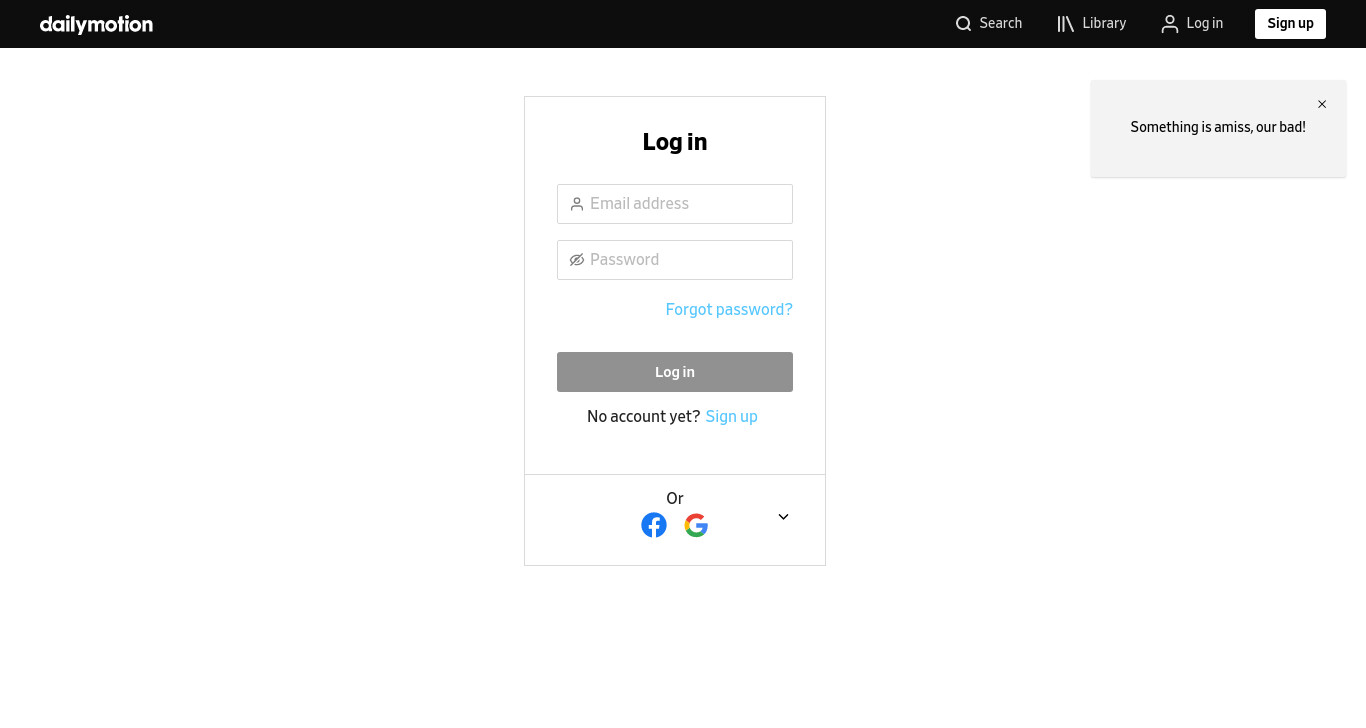The image size is (1366, 728).
Task: Log in with the Facebook icon
Action: tap(654, 525)
